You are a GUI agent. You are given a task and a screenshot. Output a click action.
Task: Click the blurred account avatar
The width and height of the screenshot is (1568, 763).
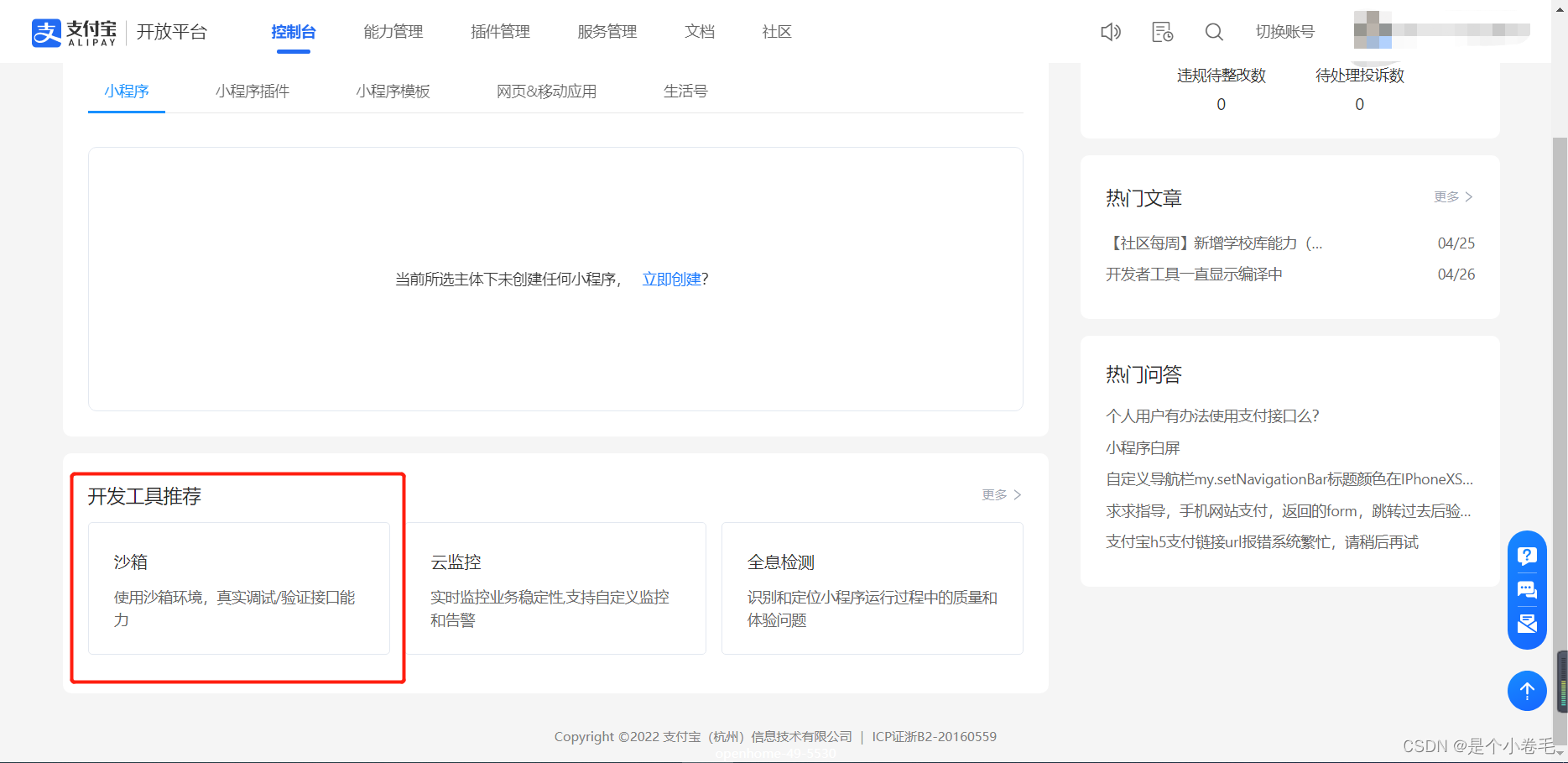[x=1373, y=30]
